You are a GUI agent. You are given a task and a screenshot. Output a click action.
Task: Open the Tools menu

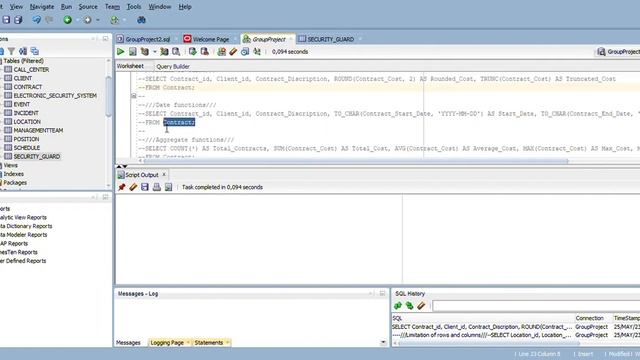[x=134, y=7]
